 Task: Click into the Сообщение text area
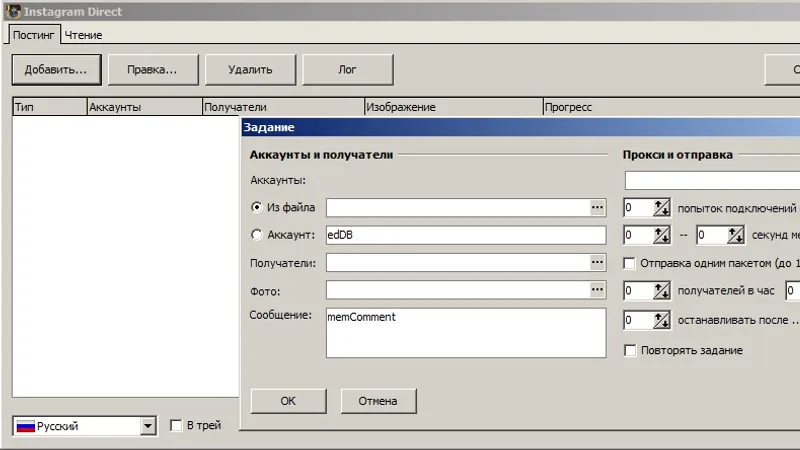point(466,333)
